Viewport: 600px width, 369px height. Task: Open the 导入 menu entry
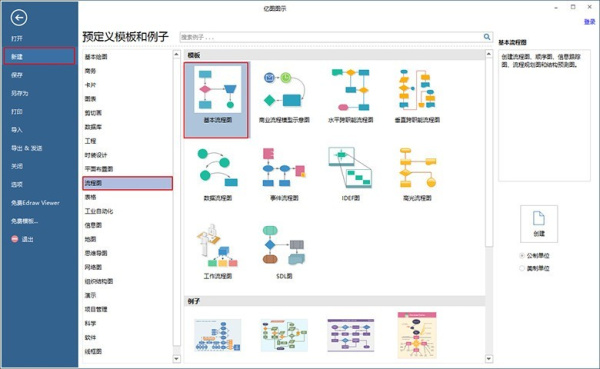coord(16,130)
